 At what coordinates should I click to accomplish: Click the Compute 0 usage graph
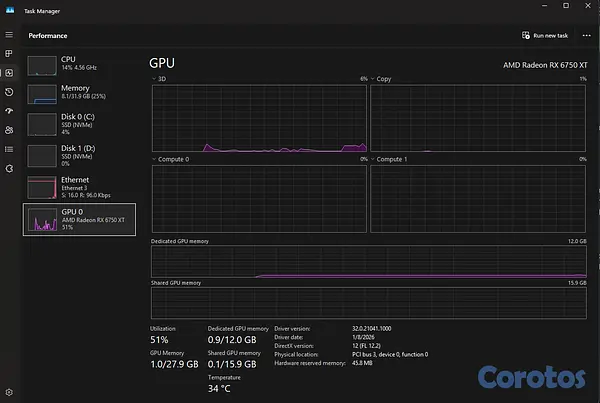coord(259,199)
